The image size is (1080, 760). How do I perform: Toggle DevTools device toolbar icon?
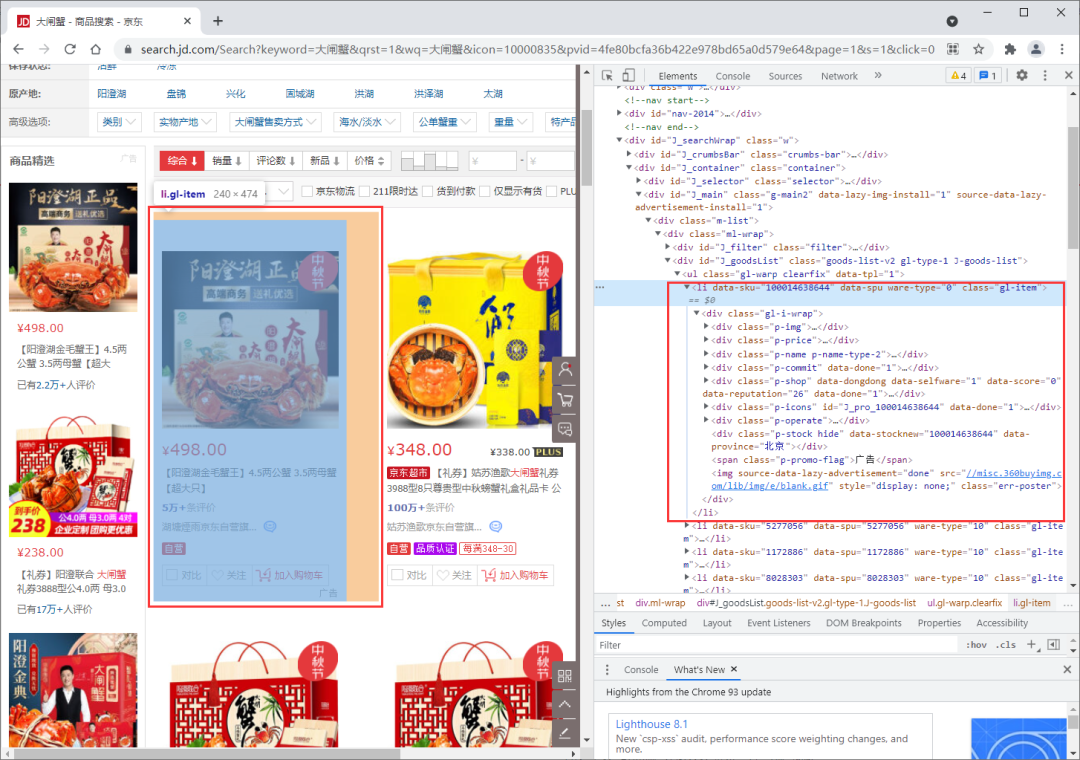(628, 75)
